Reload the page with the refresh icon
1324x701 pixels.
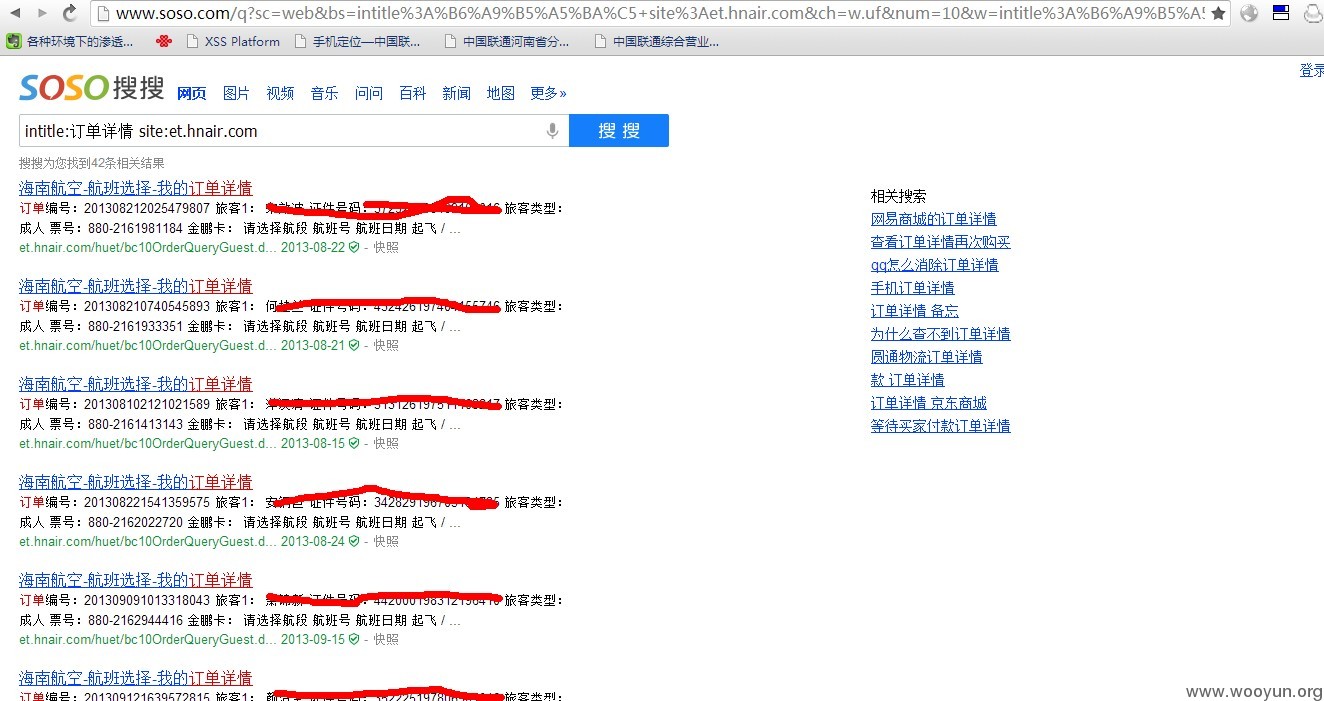pyautogui.click(x=70, y=13)
